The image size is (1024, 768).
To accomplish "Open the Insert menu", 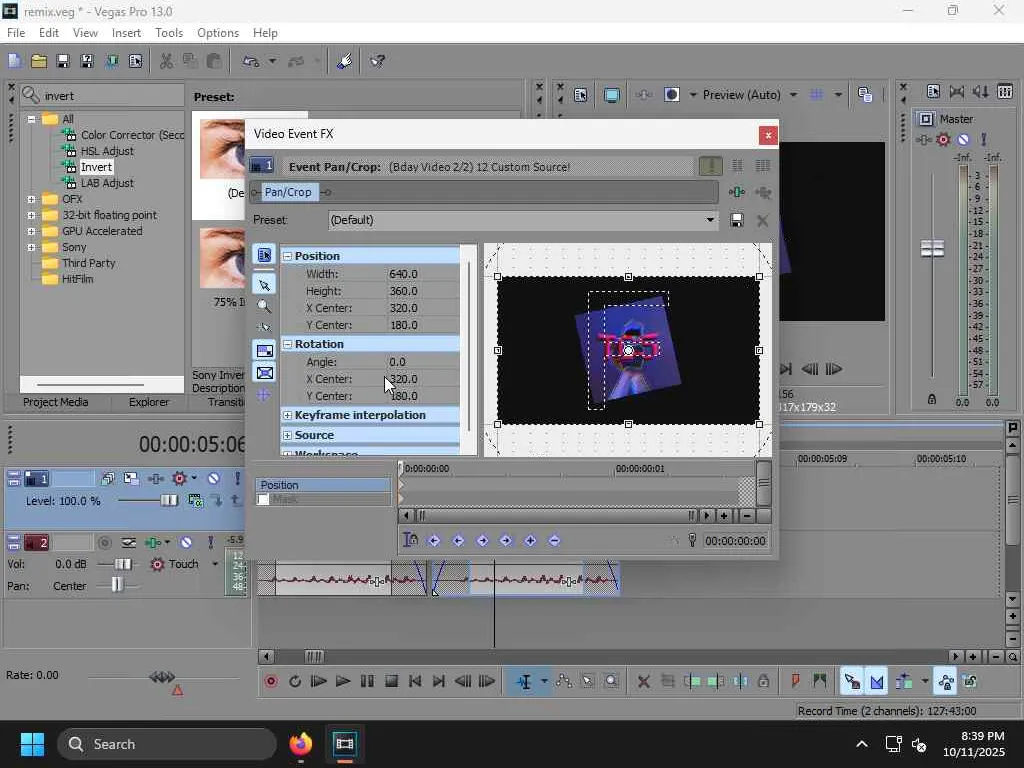I will tap(126, 33).
